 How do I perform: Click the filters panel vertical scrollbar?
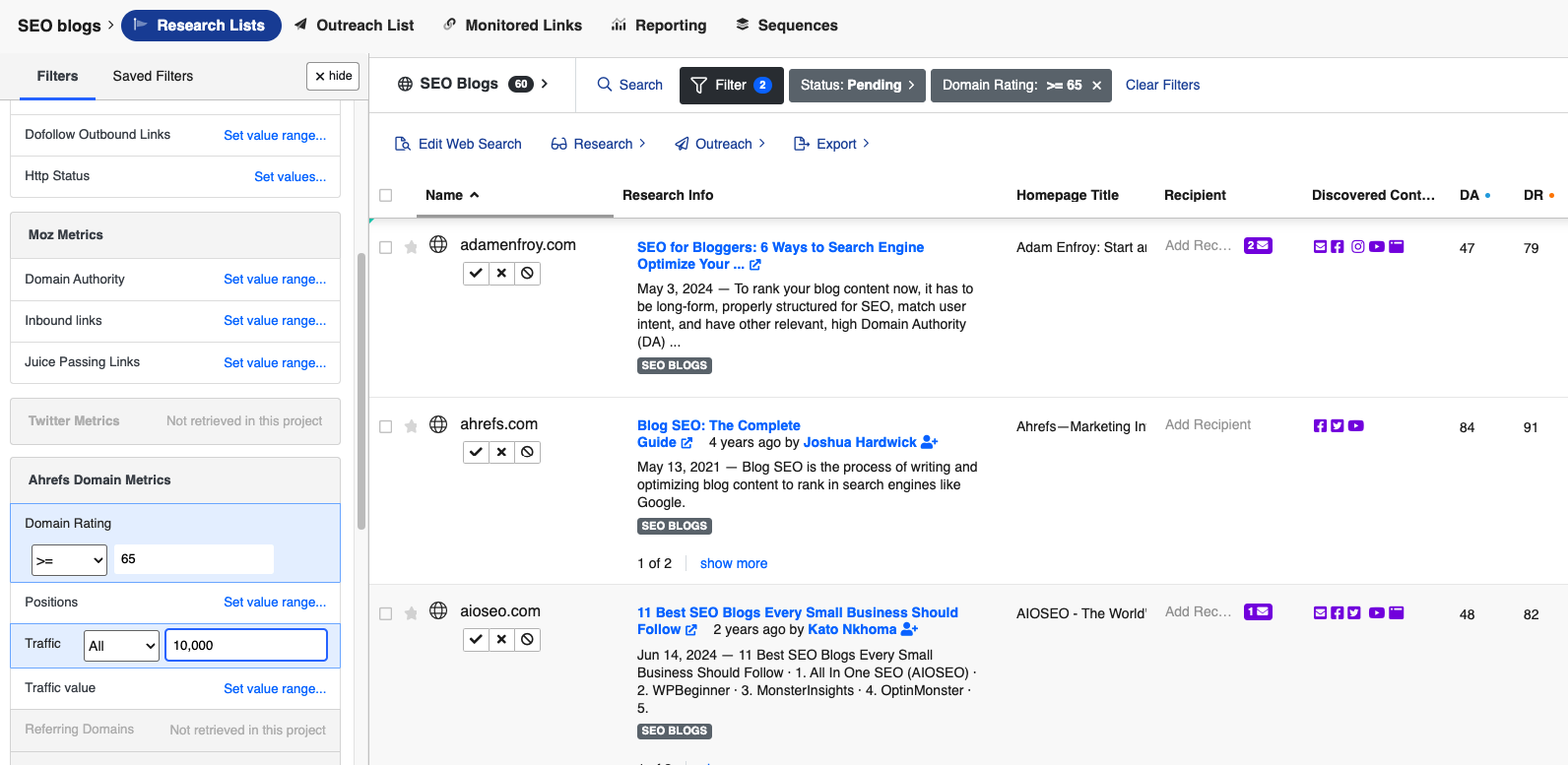pos(361,392)
